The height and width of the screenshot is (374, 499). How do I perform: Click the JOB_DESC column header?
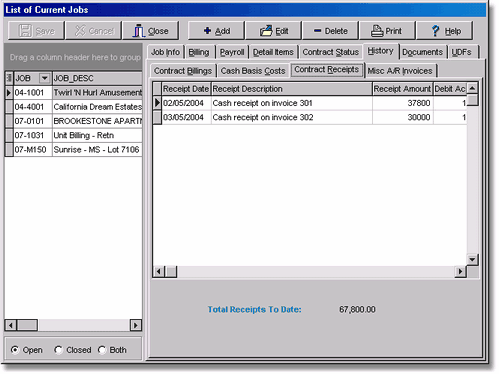click(x=97, y=78)
